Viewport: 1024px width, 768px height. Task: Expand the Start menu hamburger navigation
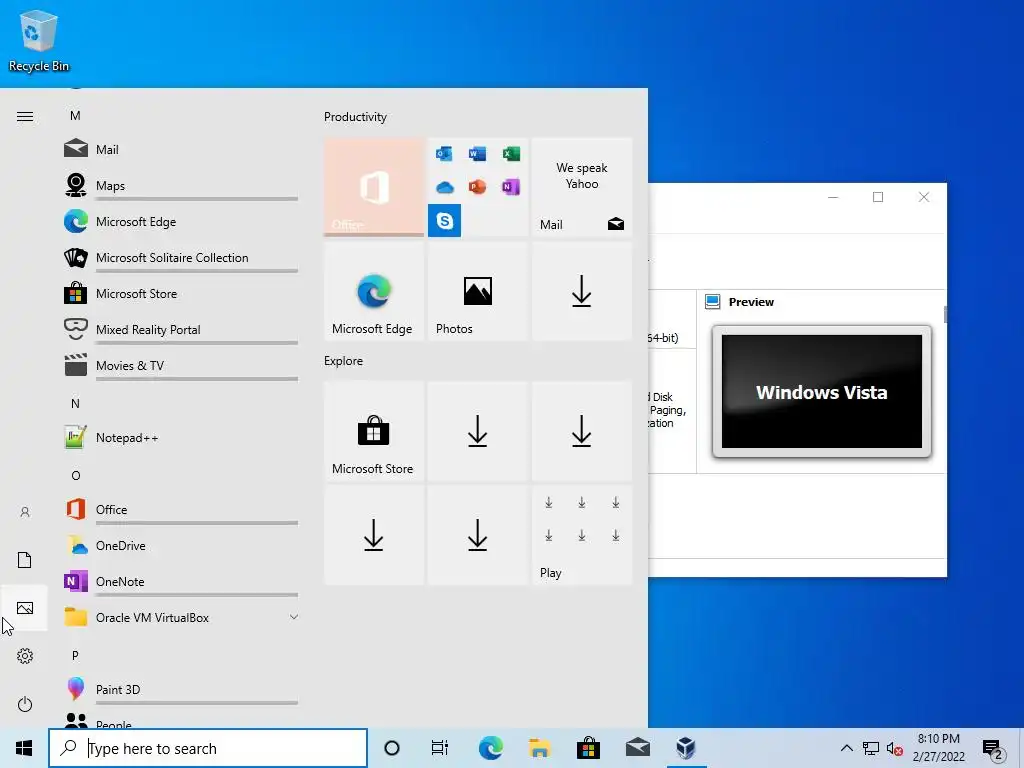pos(25,116)
